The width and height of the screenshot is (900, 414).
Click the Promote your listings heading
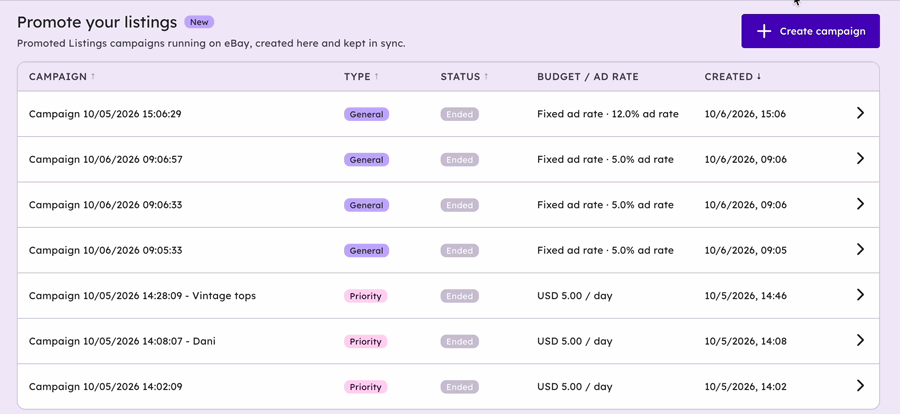click(x=96, y=22)
